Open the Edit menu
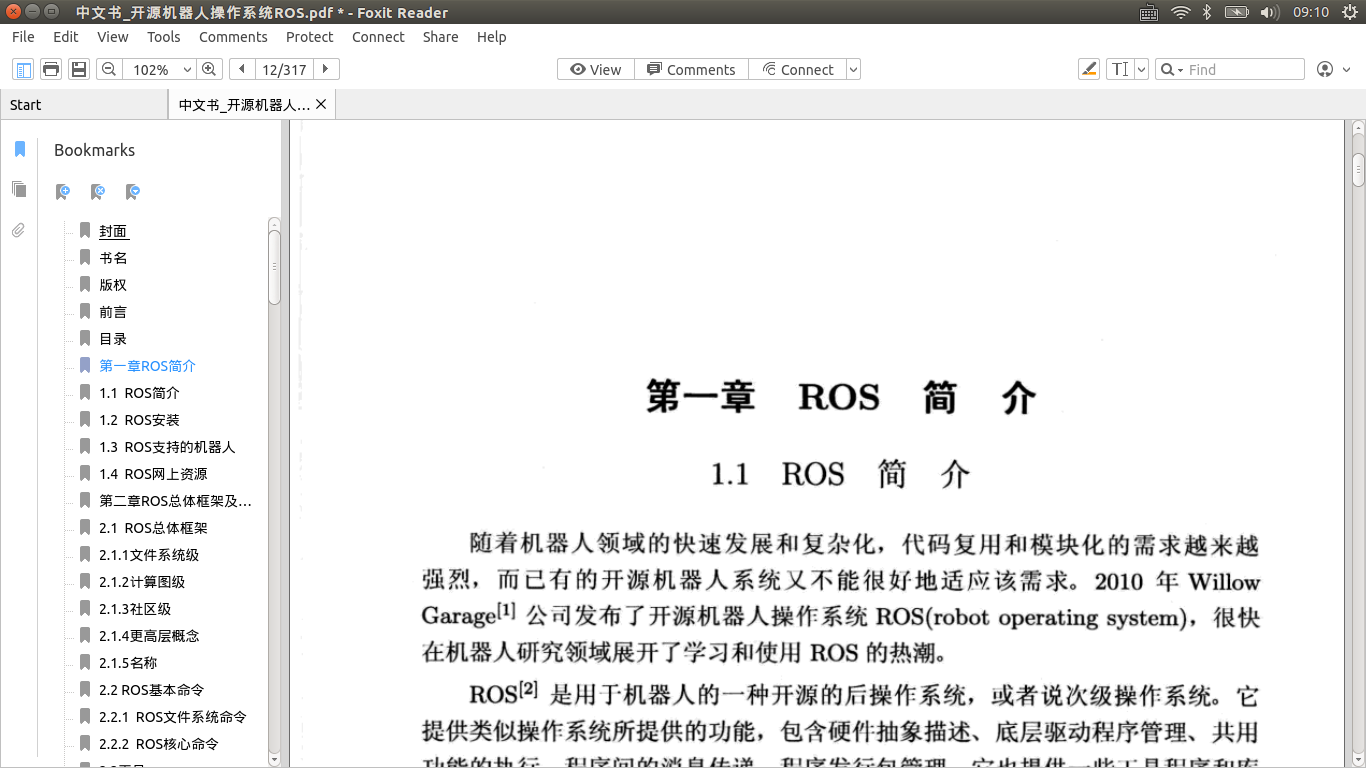Image resolution: width=1366 pixels, height=768 pixels. click(66, 37)
